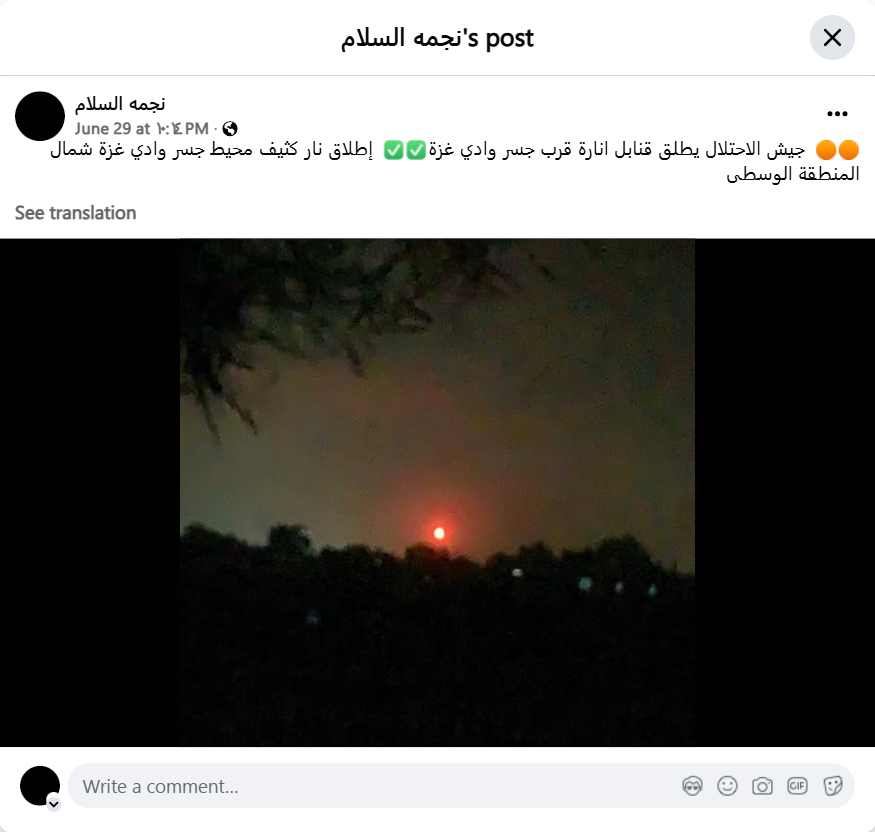Screen dimensions: 875x832
Task: Open the post author's profile picture
Action: coord(40,116)
